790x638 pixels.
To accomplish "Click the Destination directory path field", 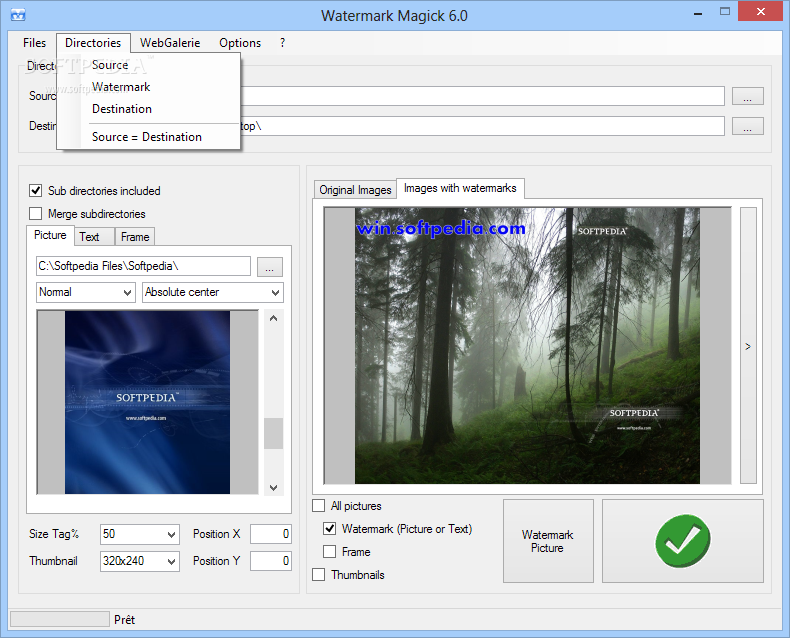I will [x=482, y=126].
